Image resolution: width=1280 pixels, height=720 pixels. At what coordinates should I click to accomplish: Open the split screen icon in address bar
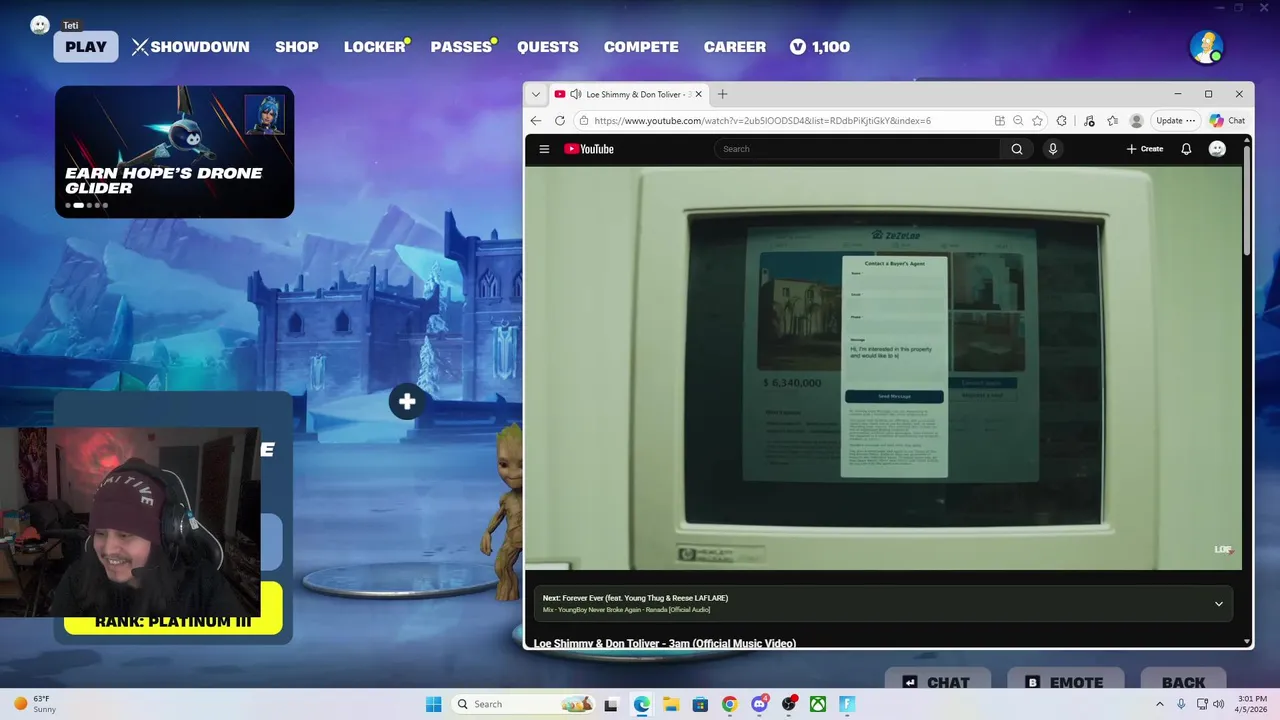[999, 121]
